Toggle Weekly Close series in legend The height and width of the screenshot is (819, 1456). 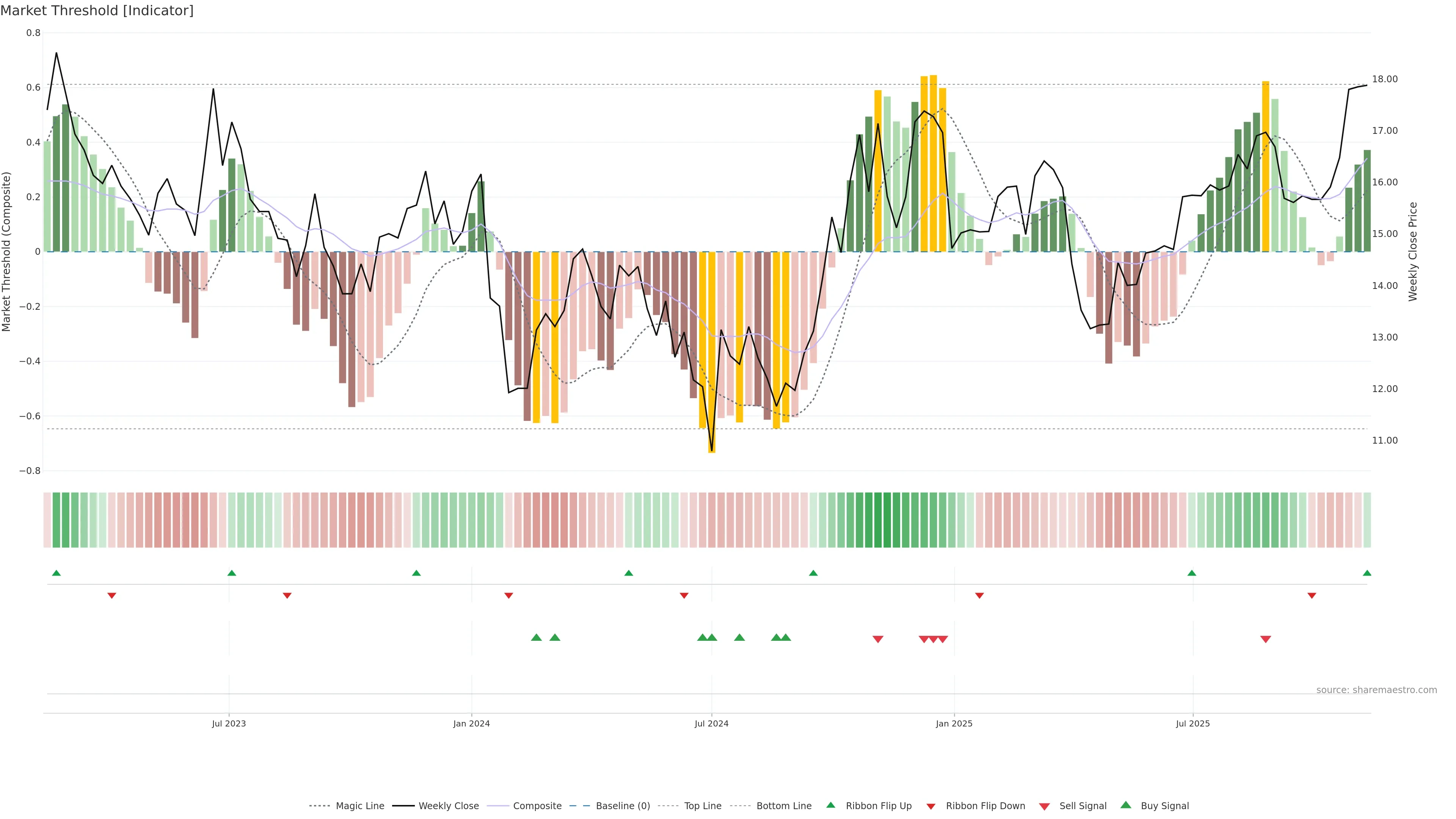click(x=448, y=806)
